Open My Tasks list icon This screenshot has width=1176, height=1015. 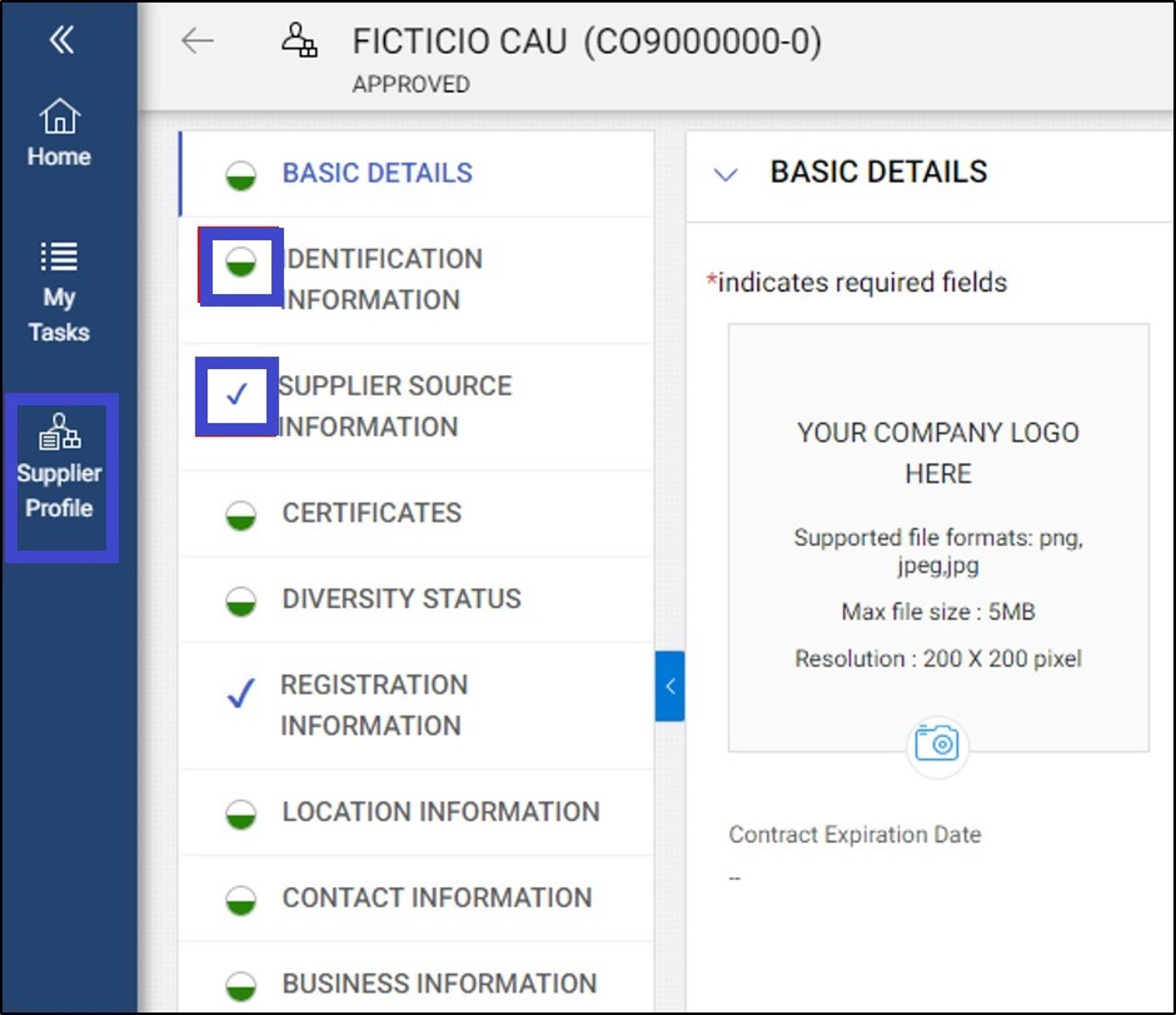60,257
